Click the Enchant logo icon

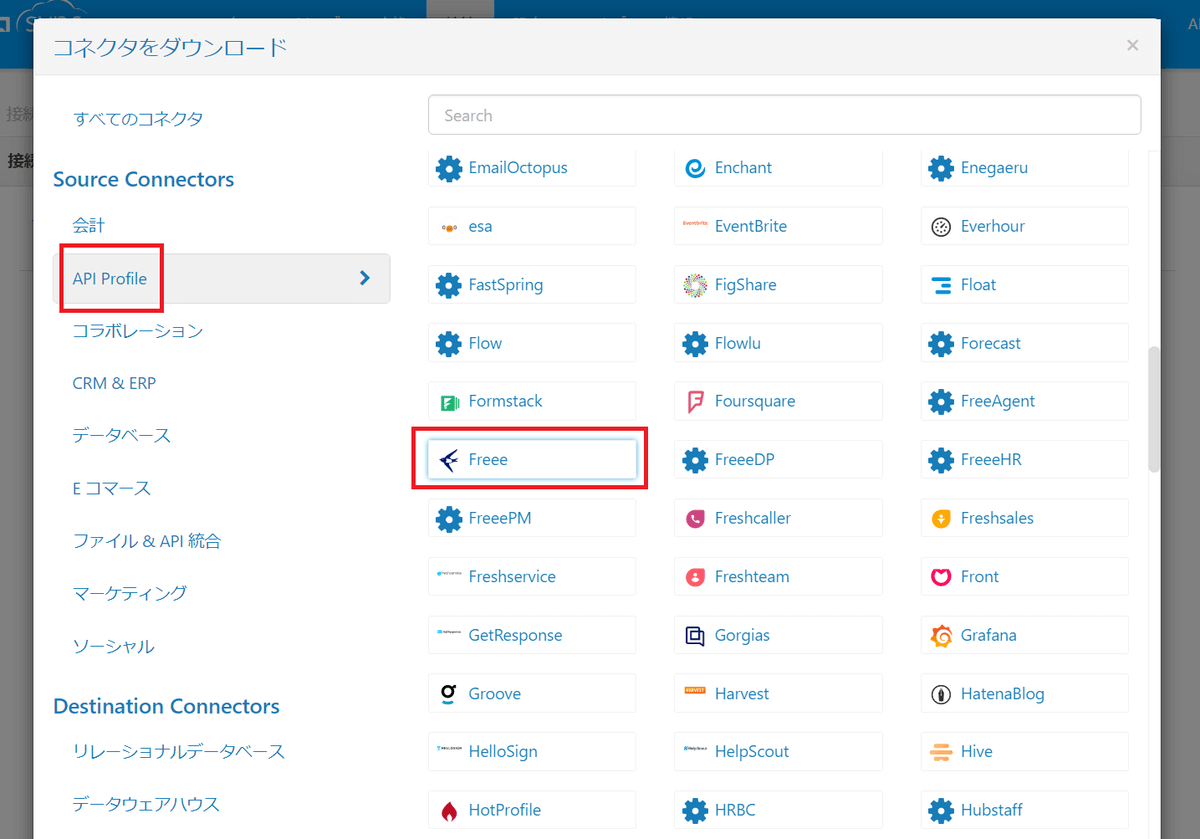pos(695,168)
